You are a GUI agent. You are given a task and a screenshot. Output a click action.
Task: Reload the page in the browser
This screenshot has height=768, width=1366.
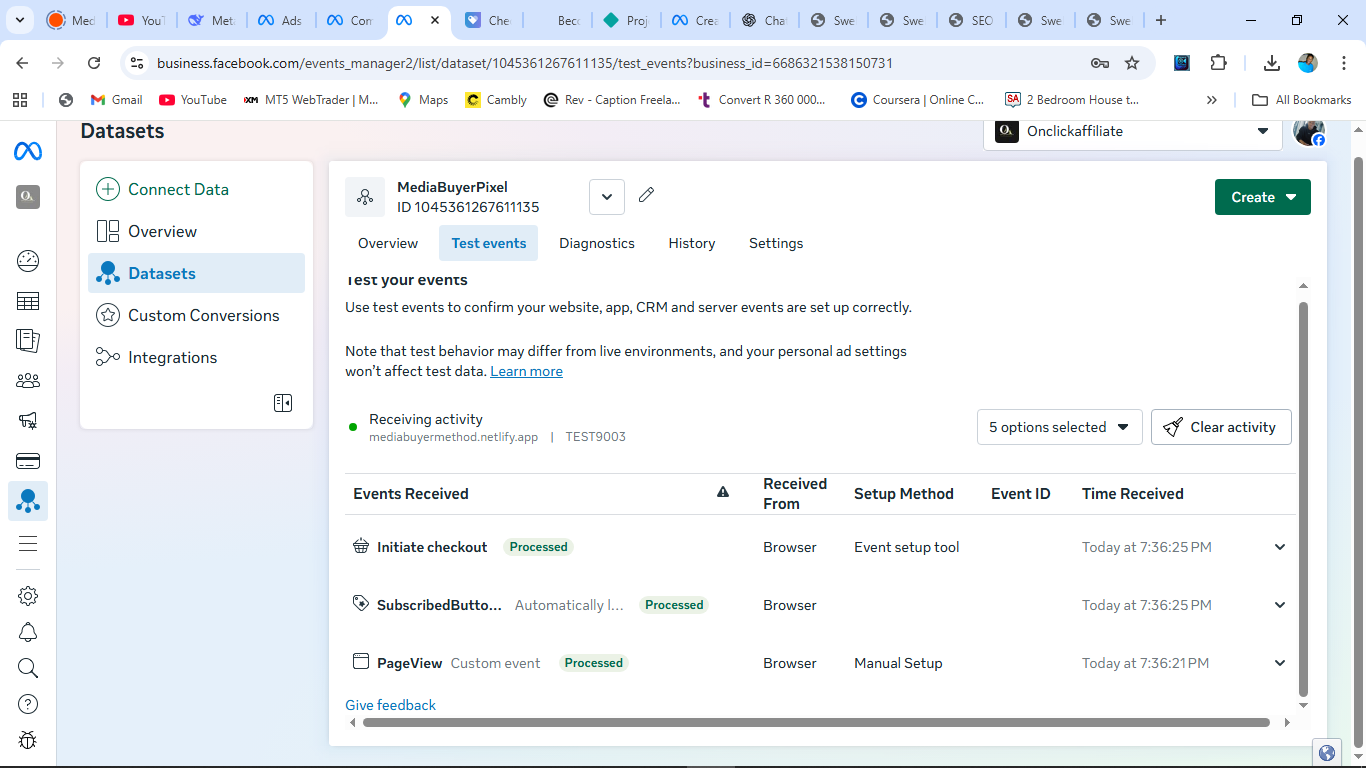click(94, 63)
